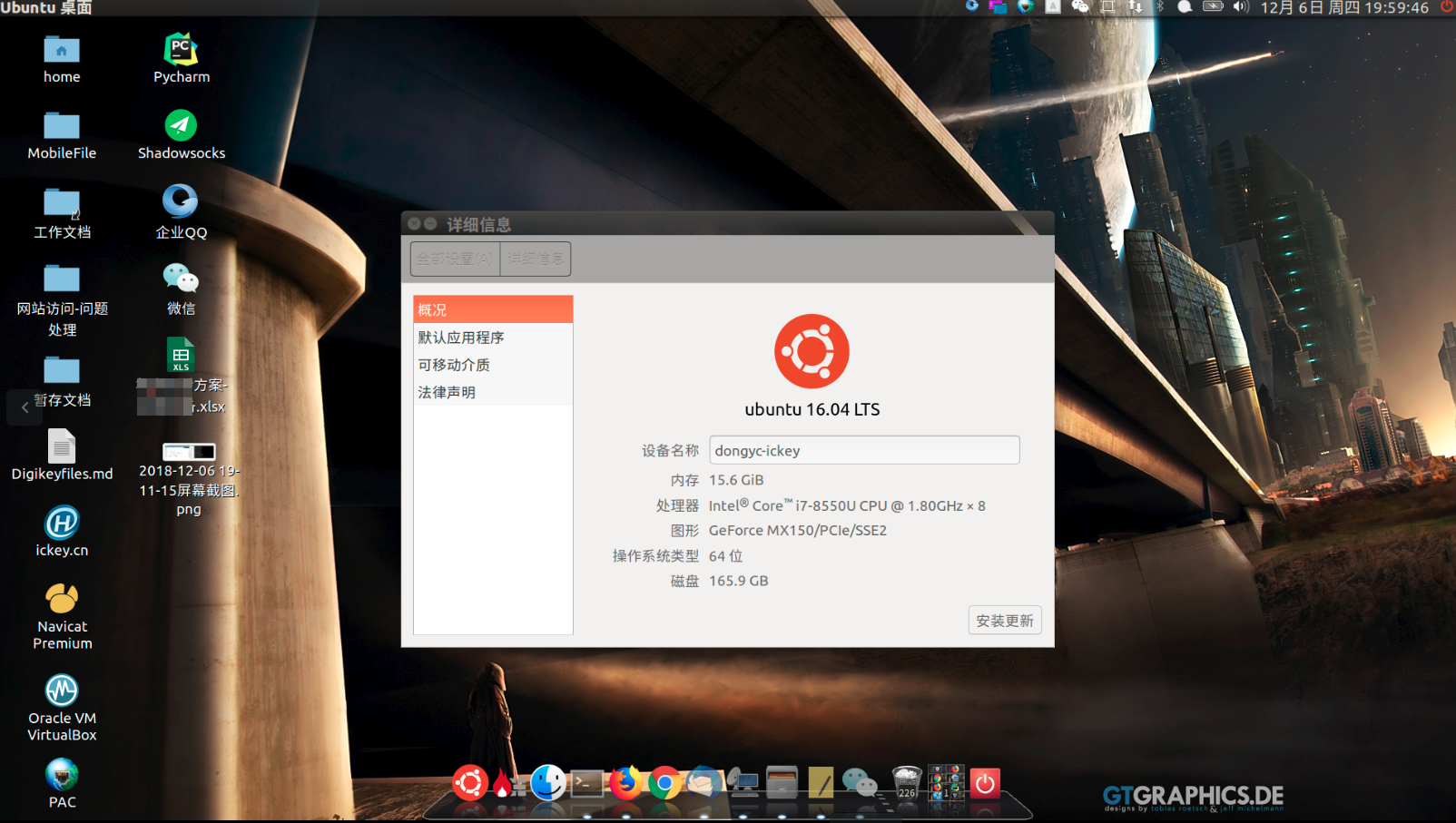Open the trash bin showing 226
The height and width of the screenshot is (823, 1456).
[x=906, y=782]
